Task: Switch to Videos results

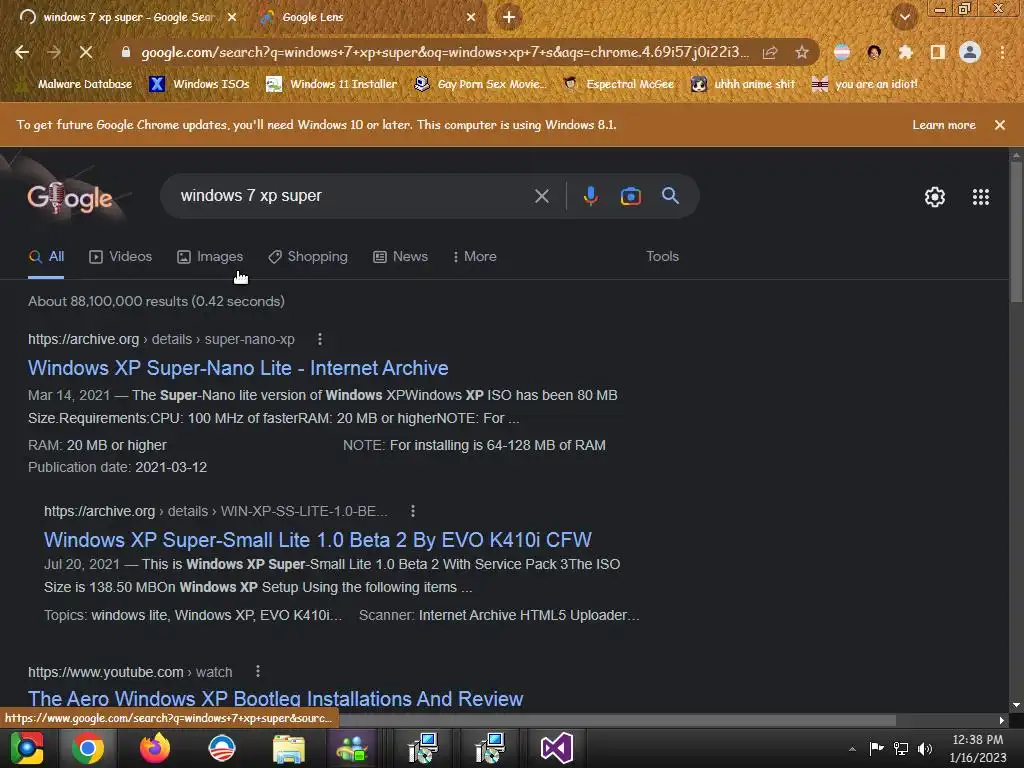Action: pyautogui.click(x=121, y=257)
